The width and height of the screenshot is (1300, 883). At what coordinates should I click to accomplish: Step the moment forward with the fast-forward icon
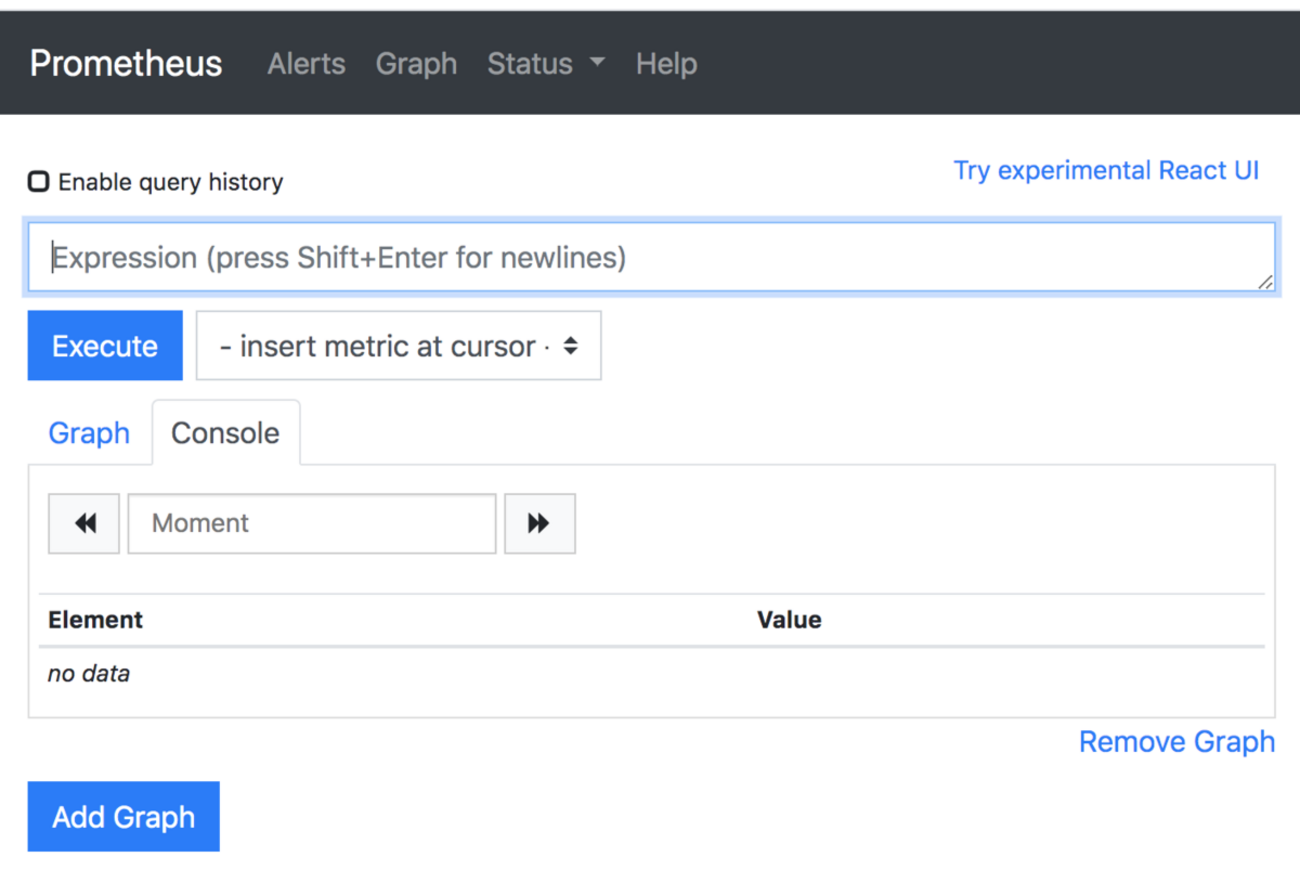point(539,523)
